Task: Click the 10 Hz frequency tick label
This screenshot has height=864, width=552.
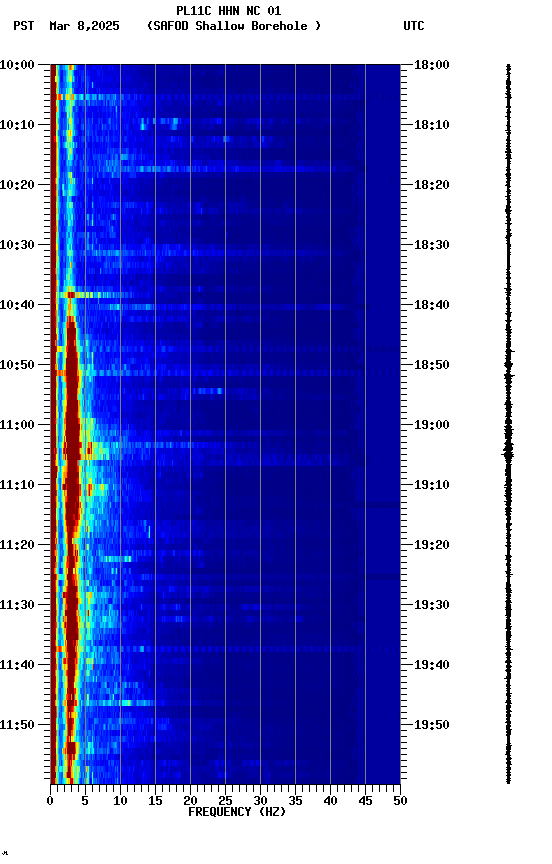Action: point(120,801)
